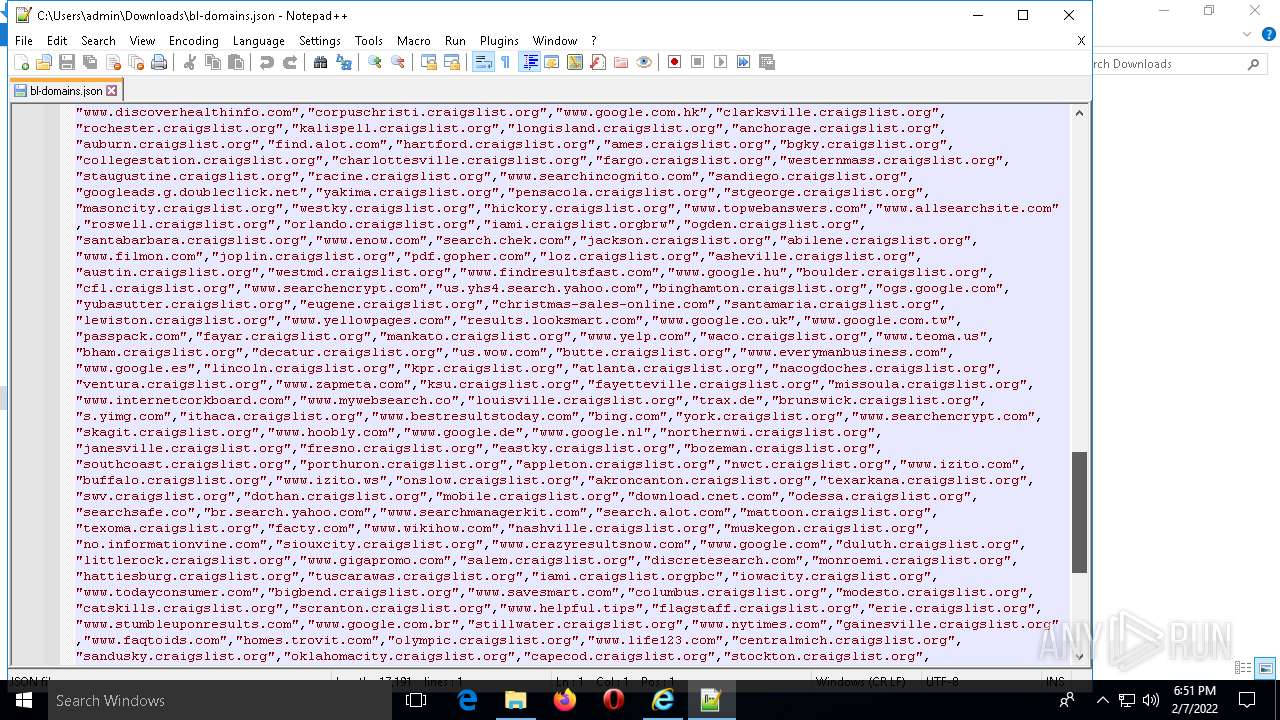Screen dimensions: 1280x720
Task: Launch Firefox from taskbar
Action: pyautogui.click(x=565, y=701)
